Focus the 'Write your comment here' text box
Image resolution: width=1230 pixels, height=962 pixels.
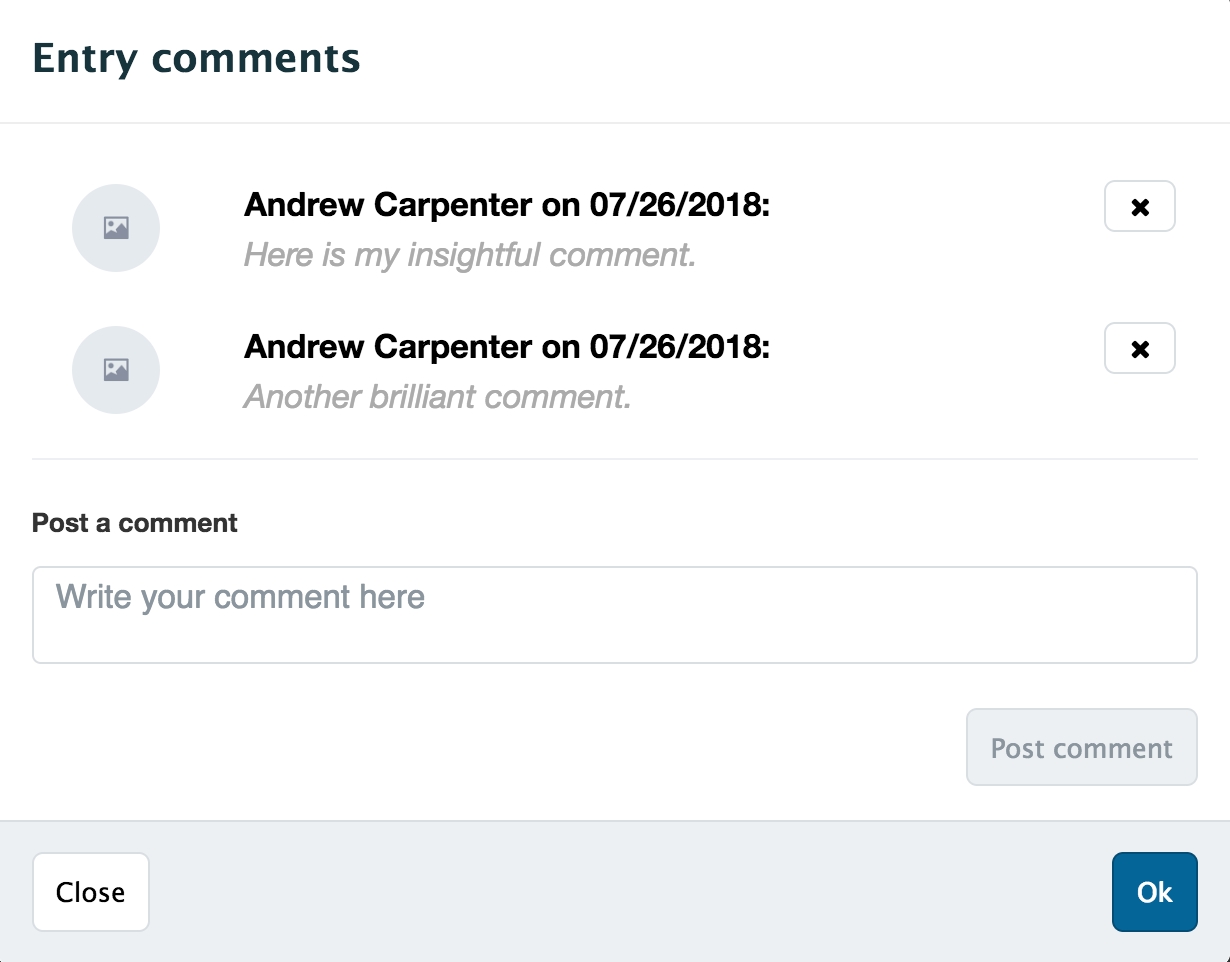614,614
